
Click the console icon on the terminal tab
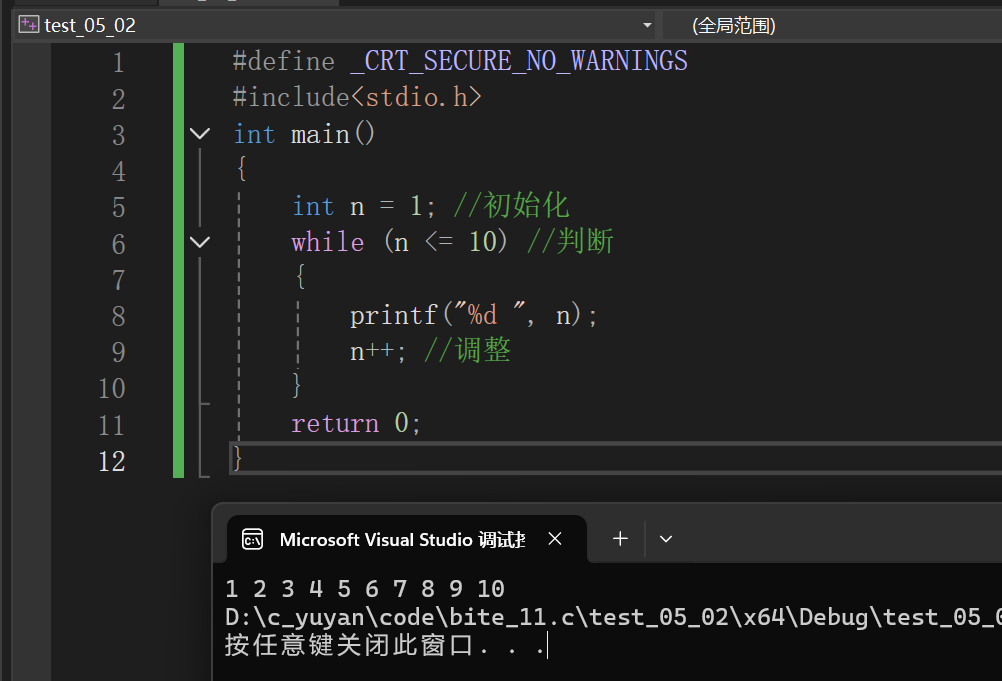click(x=252, y=539)
